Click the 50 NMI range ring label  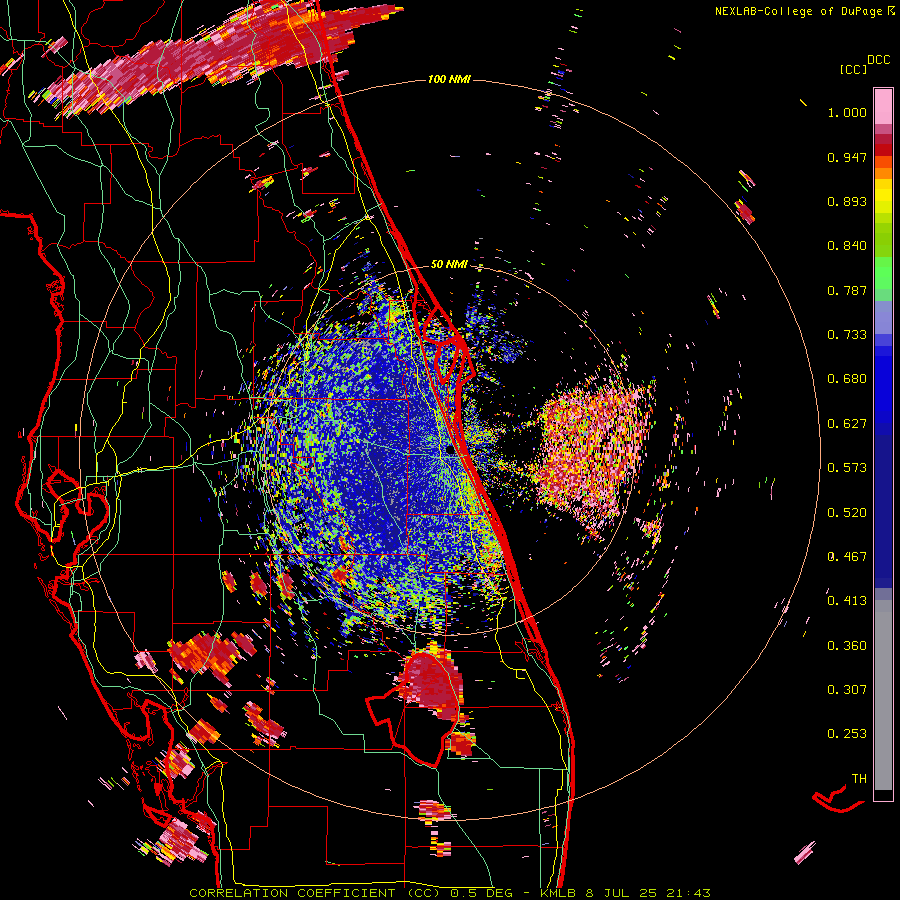point(449,264)
